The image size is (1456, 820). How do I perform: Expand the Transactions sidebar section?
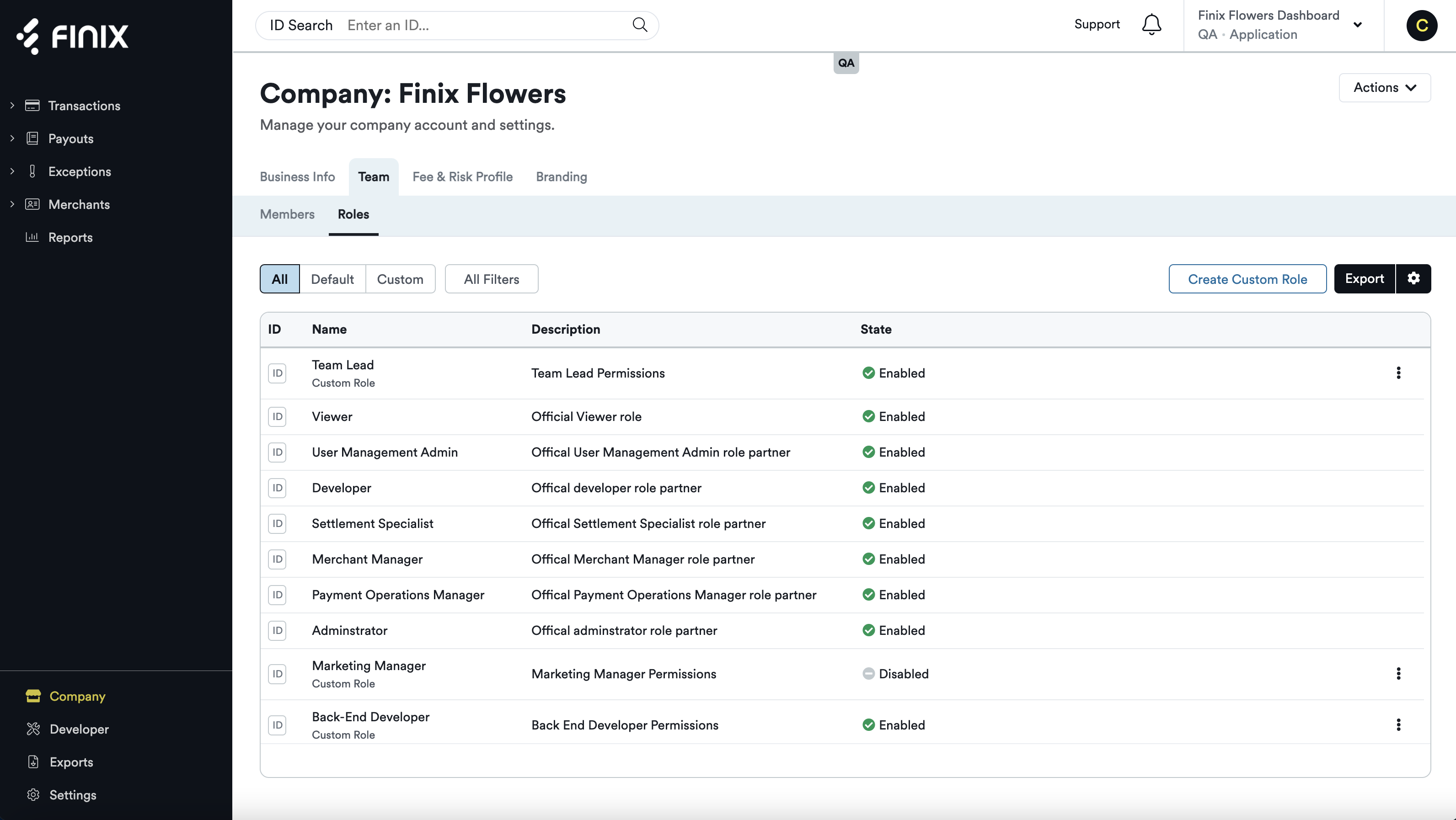click(x=12, y=105)
